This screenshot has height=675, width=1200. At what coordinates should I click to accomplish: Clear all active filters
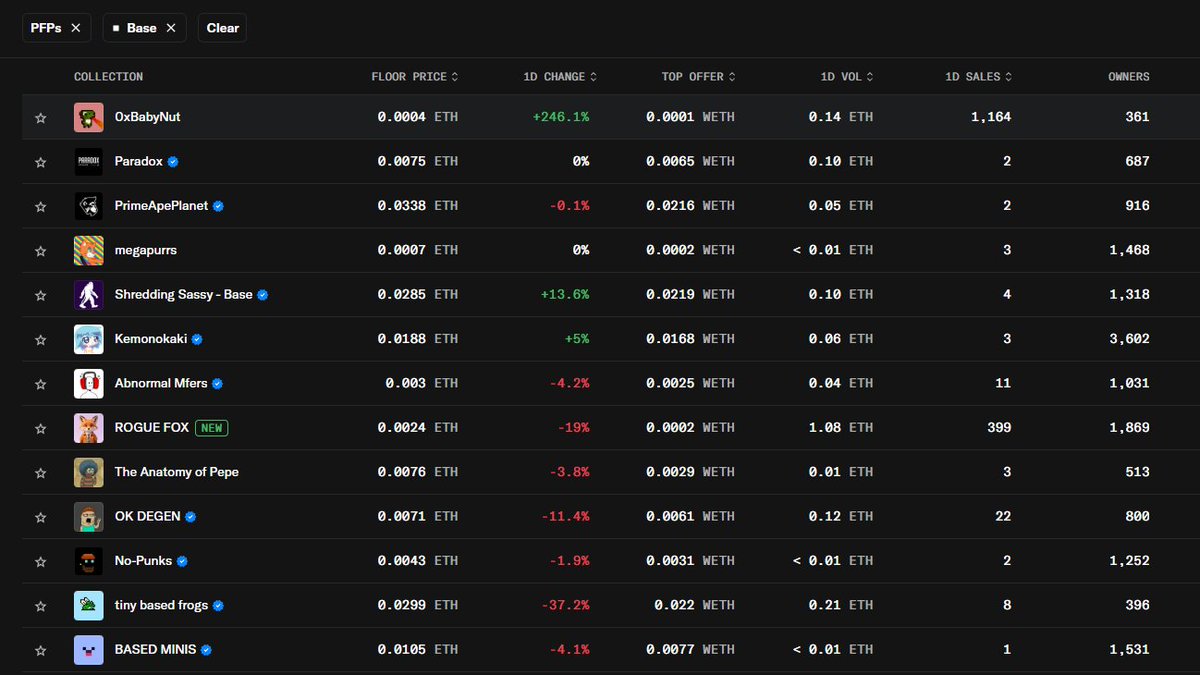pyautogui.click(x=222, y=28)
